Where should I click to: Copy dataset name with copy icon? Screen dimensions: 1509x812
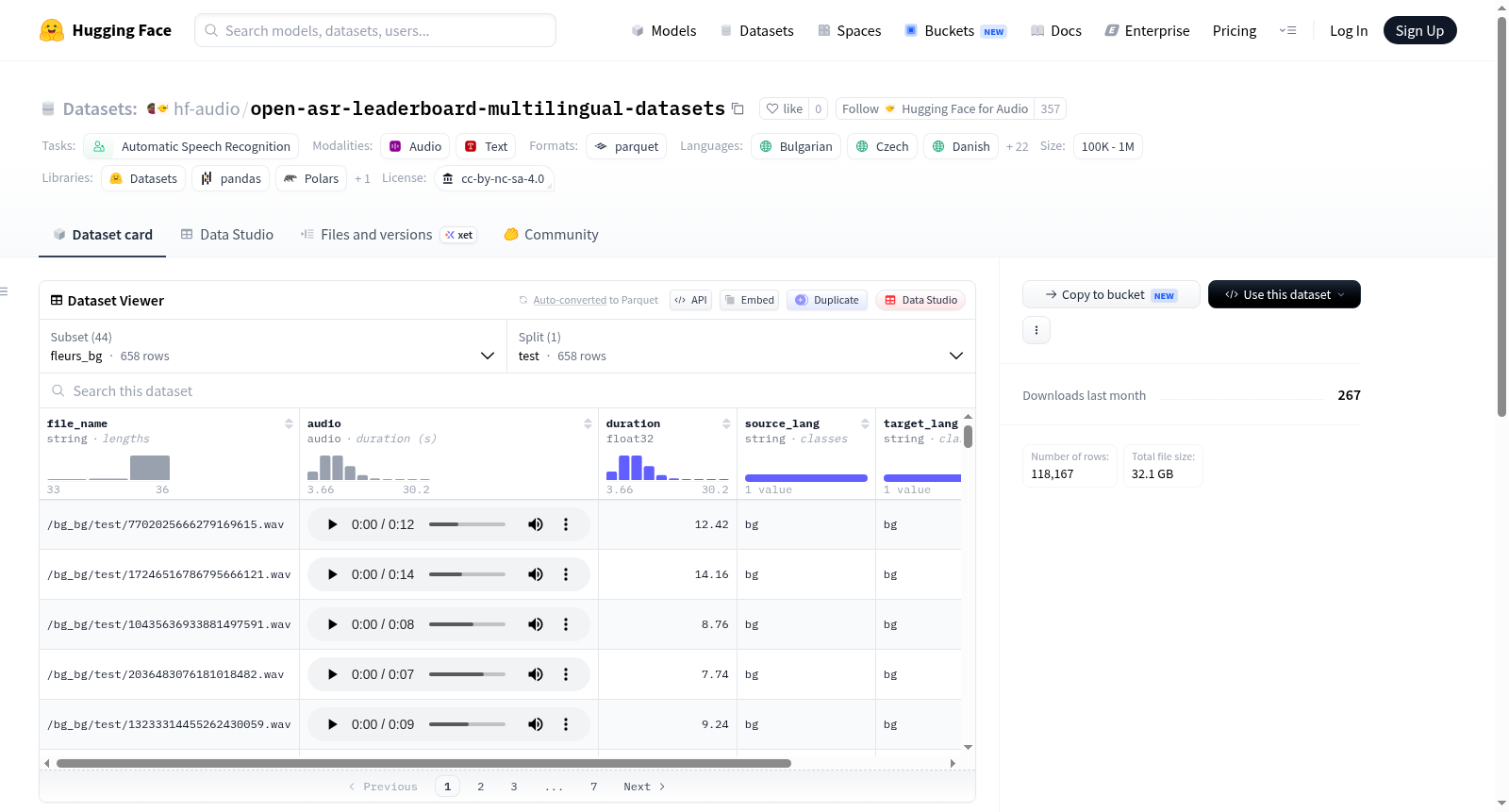[x=738, y=108]
